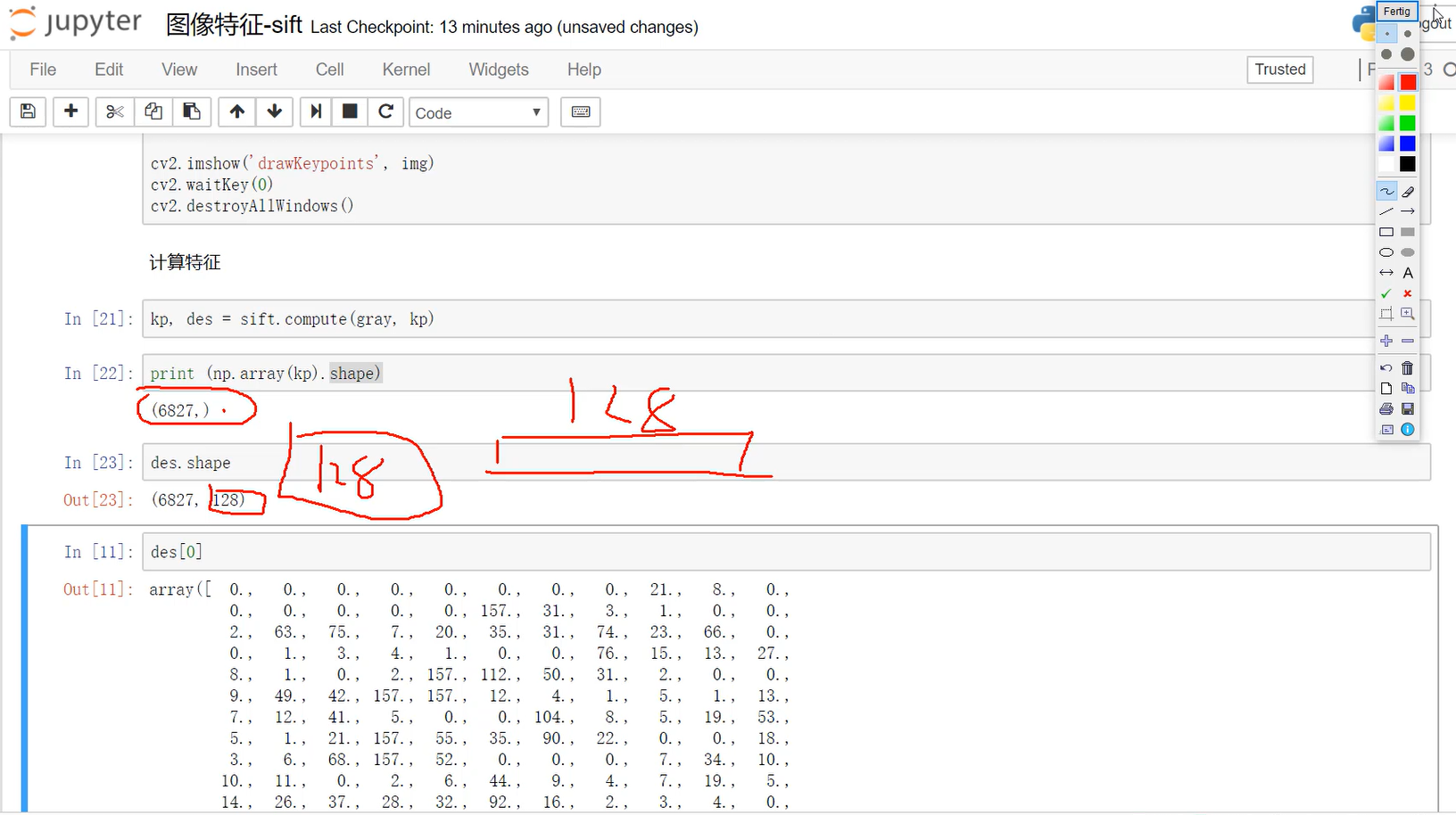This screenshot has height=815, width=1456.
Task: Select the outlined rectangle tool
Action: coord(1386,232)
